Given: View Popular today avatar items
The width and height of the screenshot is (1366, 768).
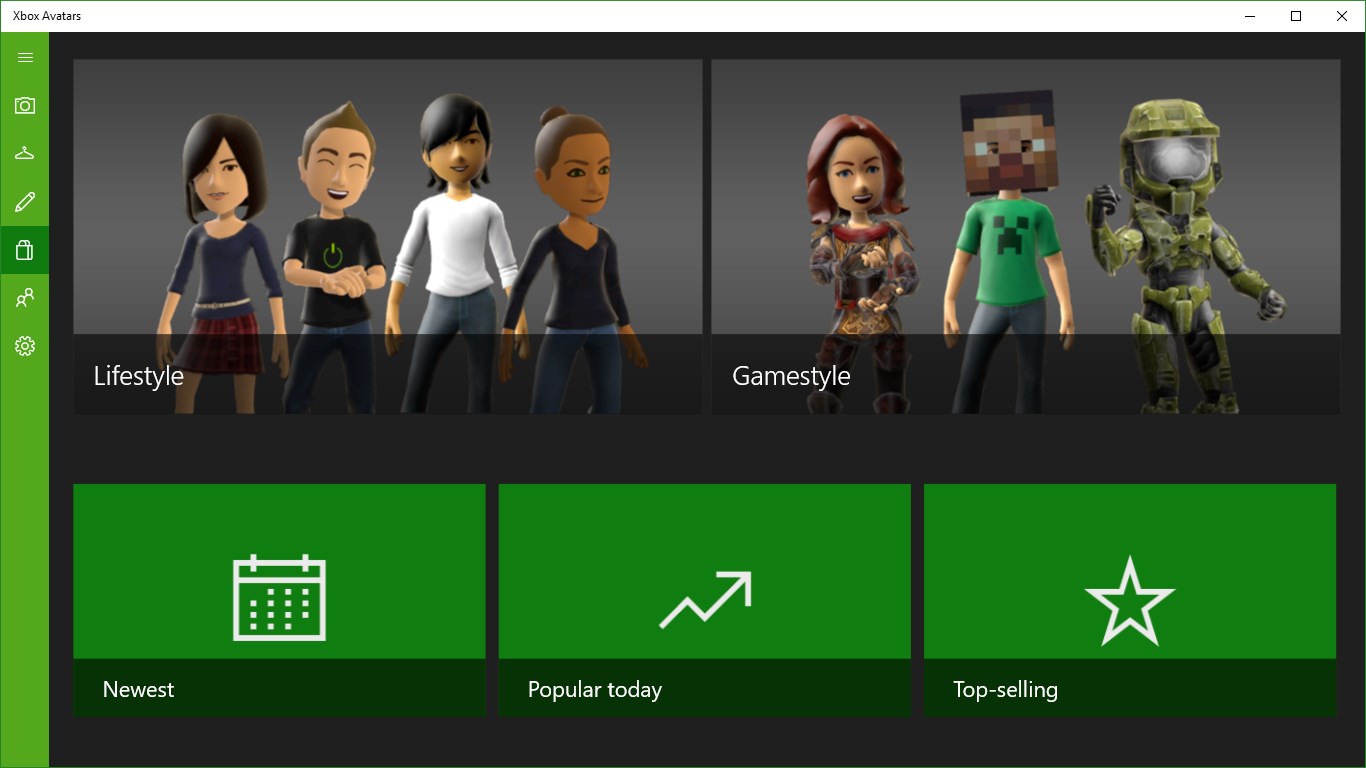Looking at the screenshot, I should (x=594, y=689).
